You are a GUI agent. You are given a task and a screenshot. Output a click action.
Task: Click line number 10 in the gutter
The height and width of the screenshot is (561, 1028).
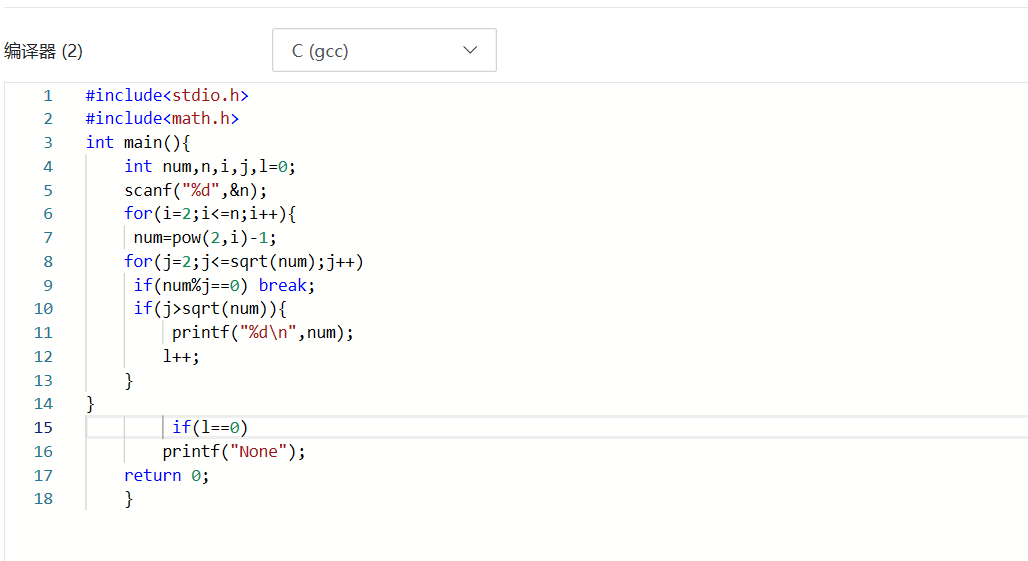43,309
